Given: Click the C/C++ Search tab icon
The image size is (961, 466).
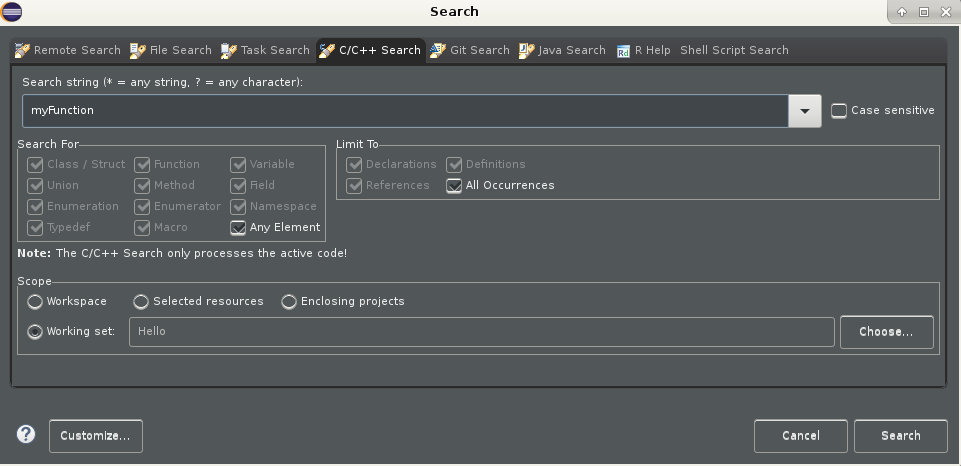Looking at the screenshot, I should [327, 50].
